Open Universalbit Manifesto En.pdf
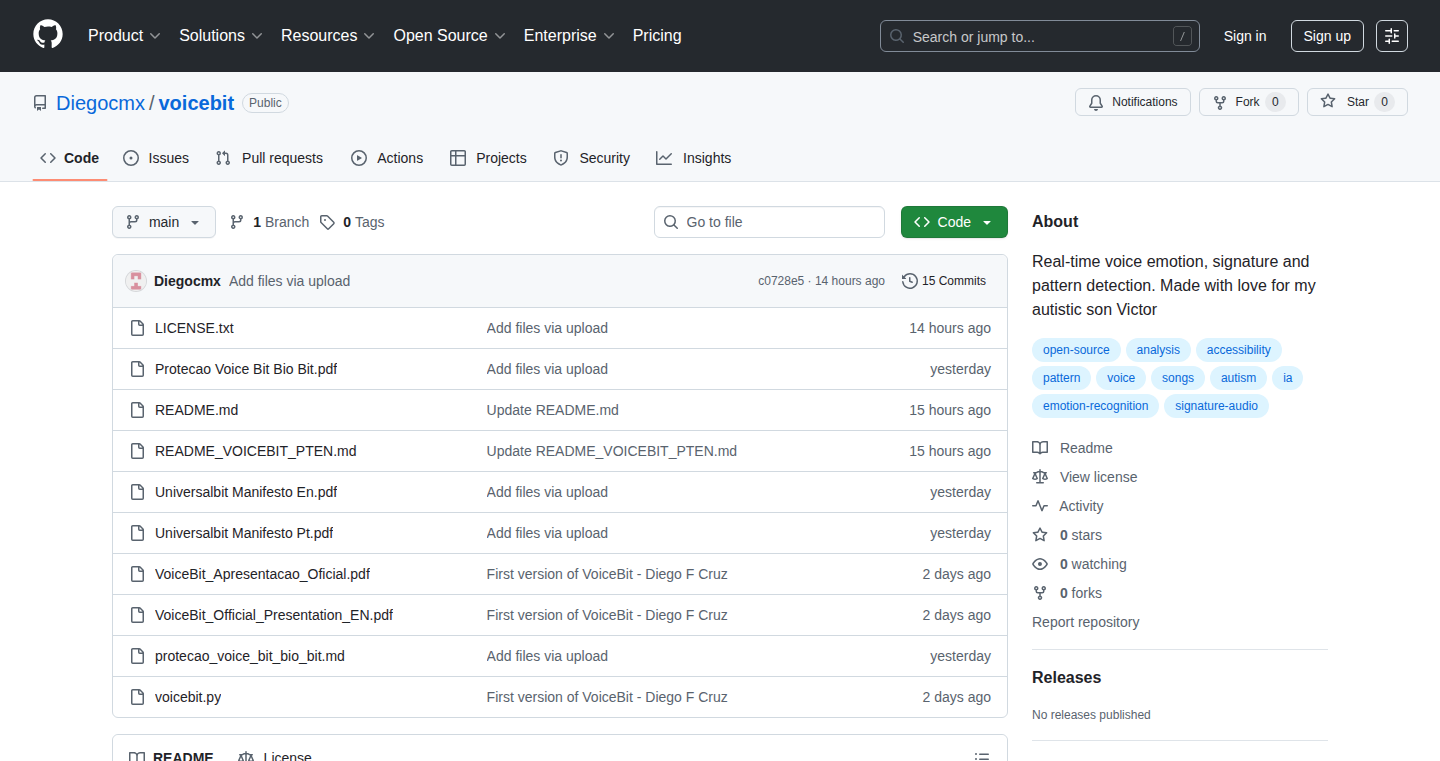Viewport: 1440px width, 761px height. pos(246,492)
